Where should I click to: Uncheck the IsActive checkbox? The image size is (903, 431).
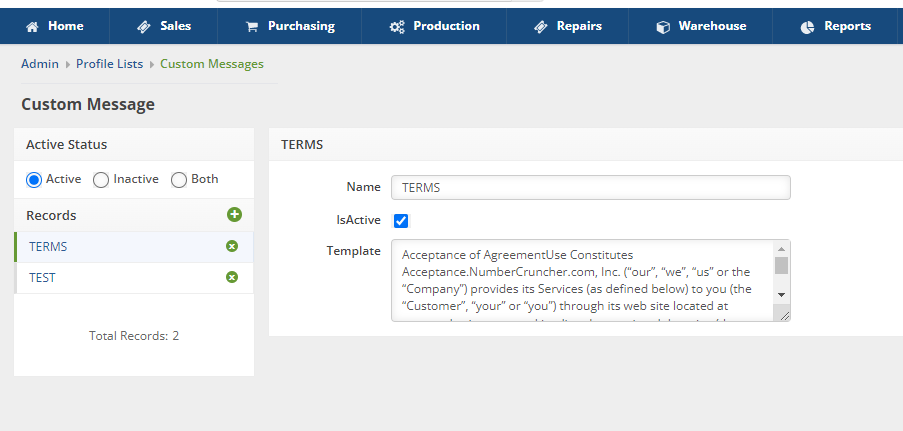[401, 221]
